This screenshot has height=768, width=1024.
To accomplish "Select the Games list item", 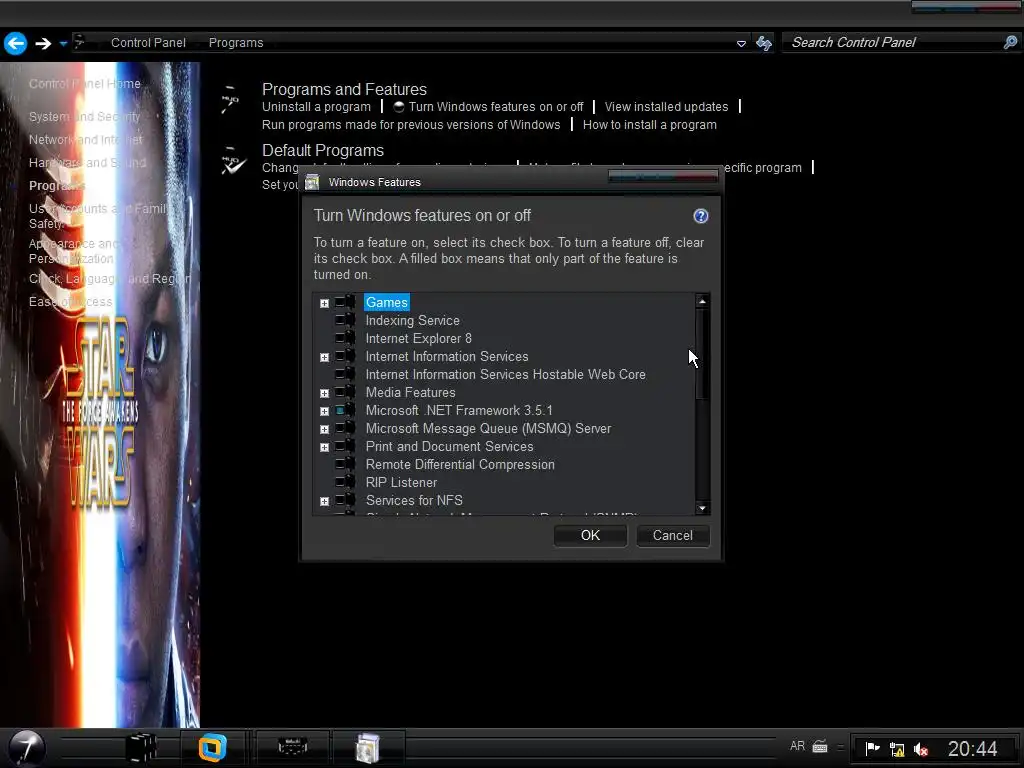I will pyautogui.click(x=387, y=302).
